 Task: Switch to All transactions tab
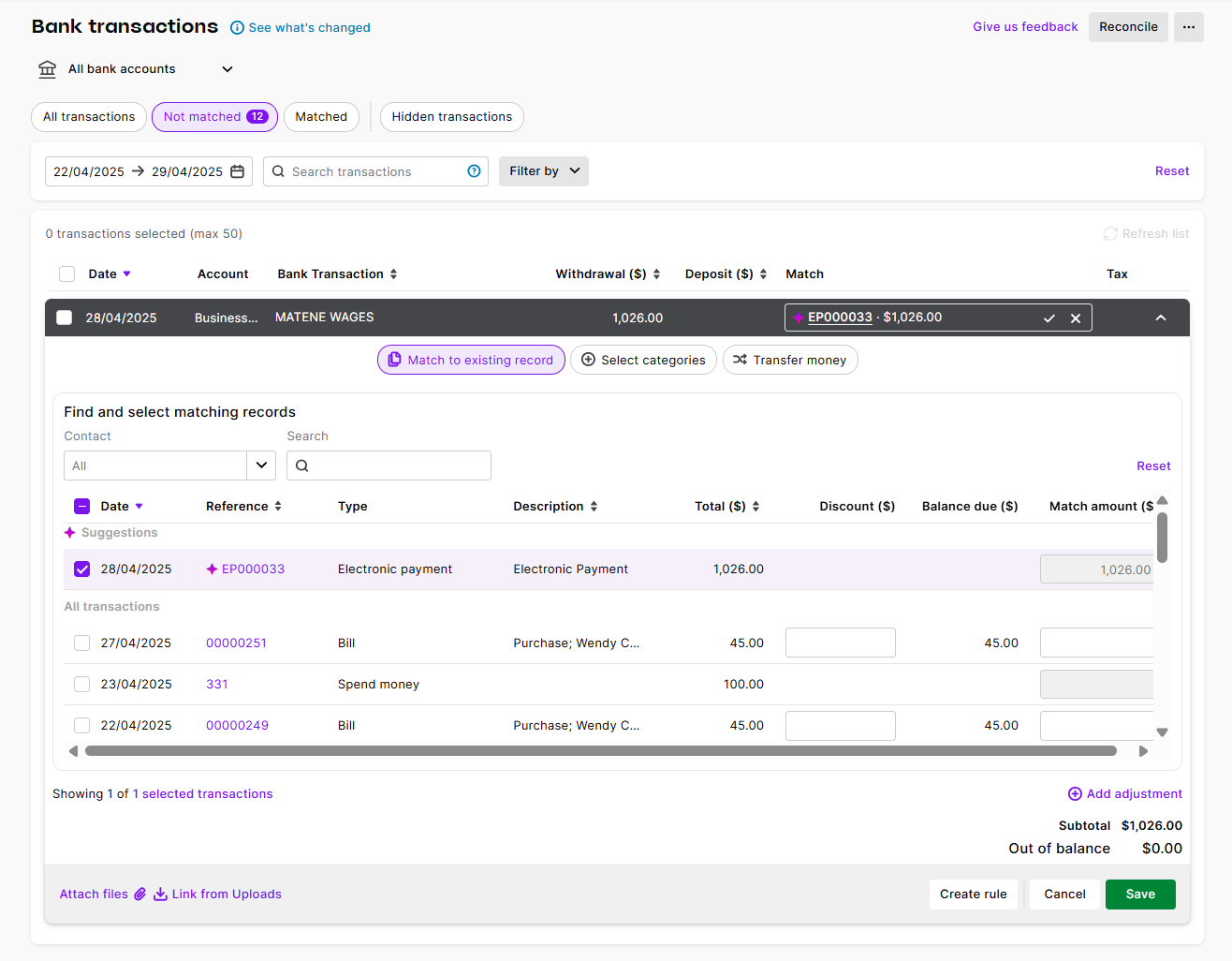[x=89, y=117]
